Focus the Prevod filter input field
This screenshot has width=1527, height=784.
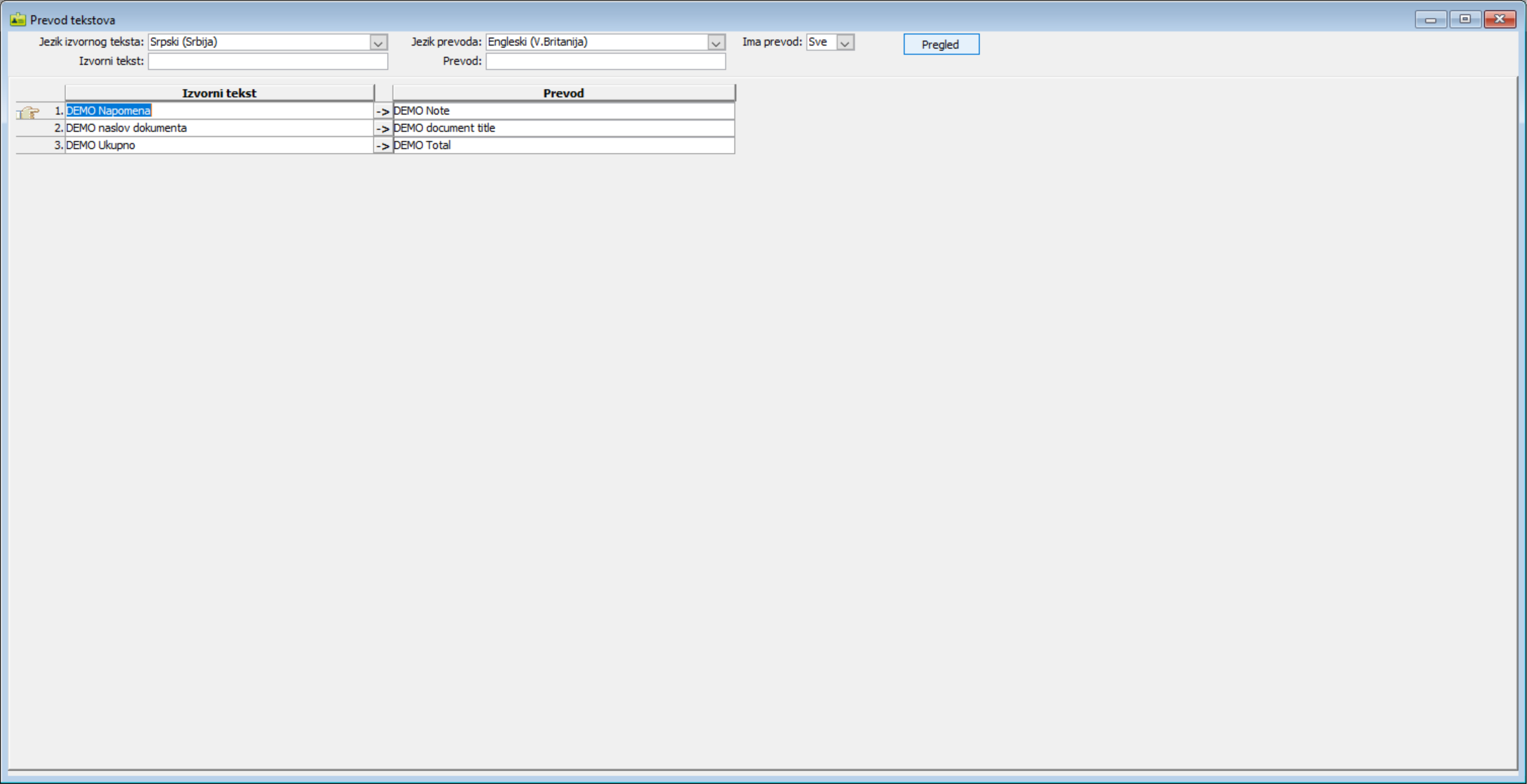click(606, 61)
